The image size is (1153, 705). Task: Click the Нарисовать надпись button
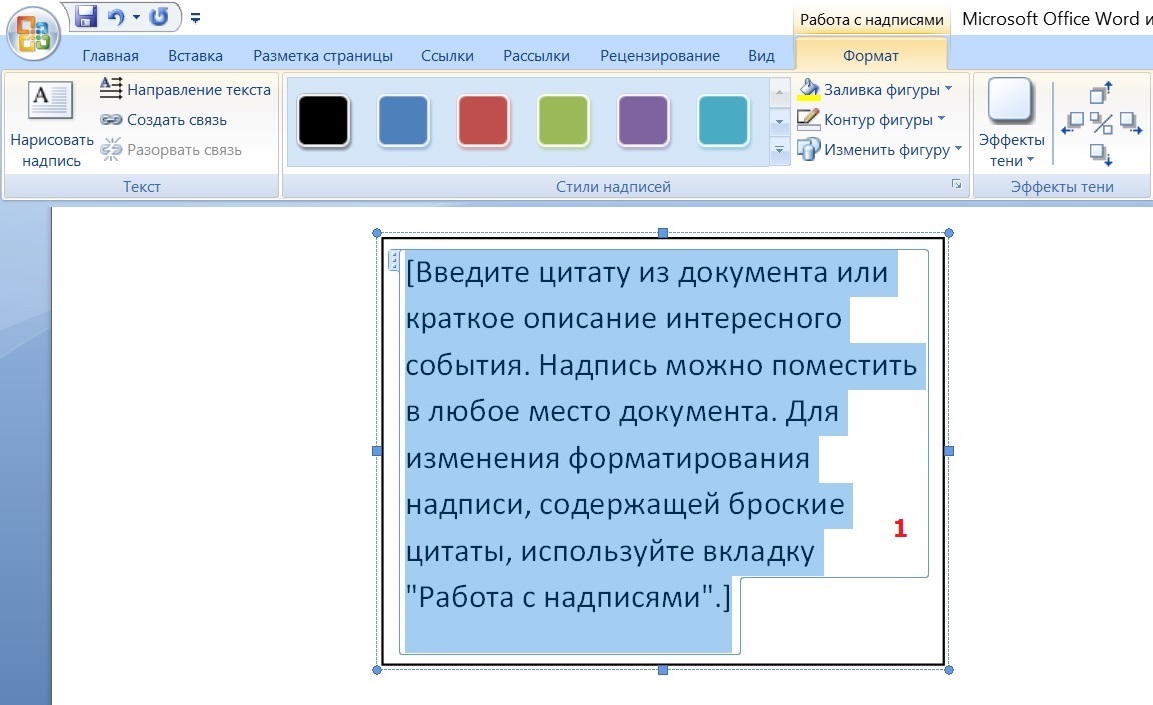(x=51, y=124)
